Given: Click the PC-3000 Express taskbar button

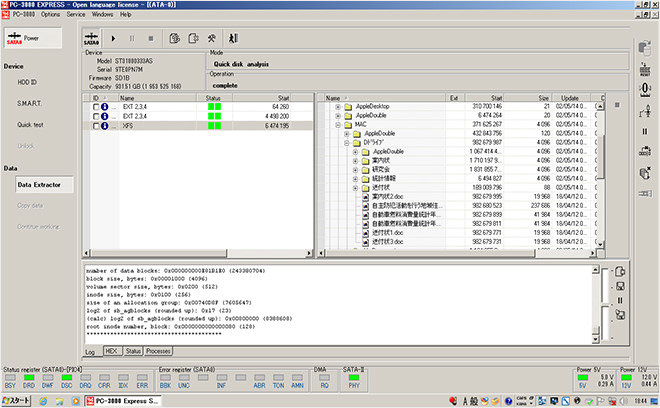Looking at the screenshot, I should [123, 401].
